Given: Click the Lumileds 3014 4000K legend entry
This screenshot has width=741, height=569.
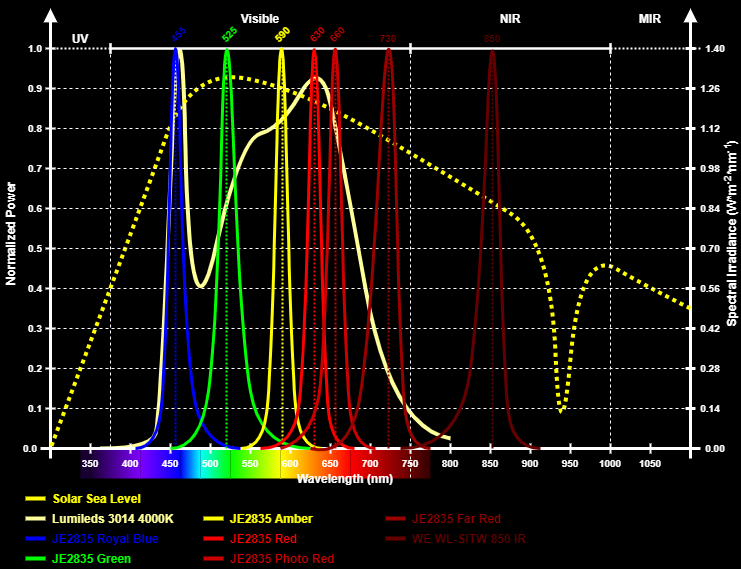Looking at the screenshot, I should (100, 519).
